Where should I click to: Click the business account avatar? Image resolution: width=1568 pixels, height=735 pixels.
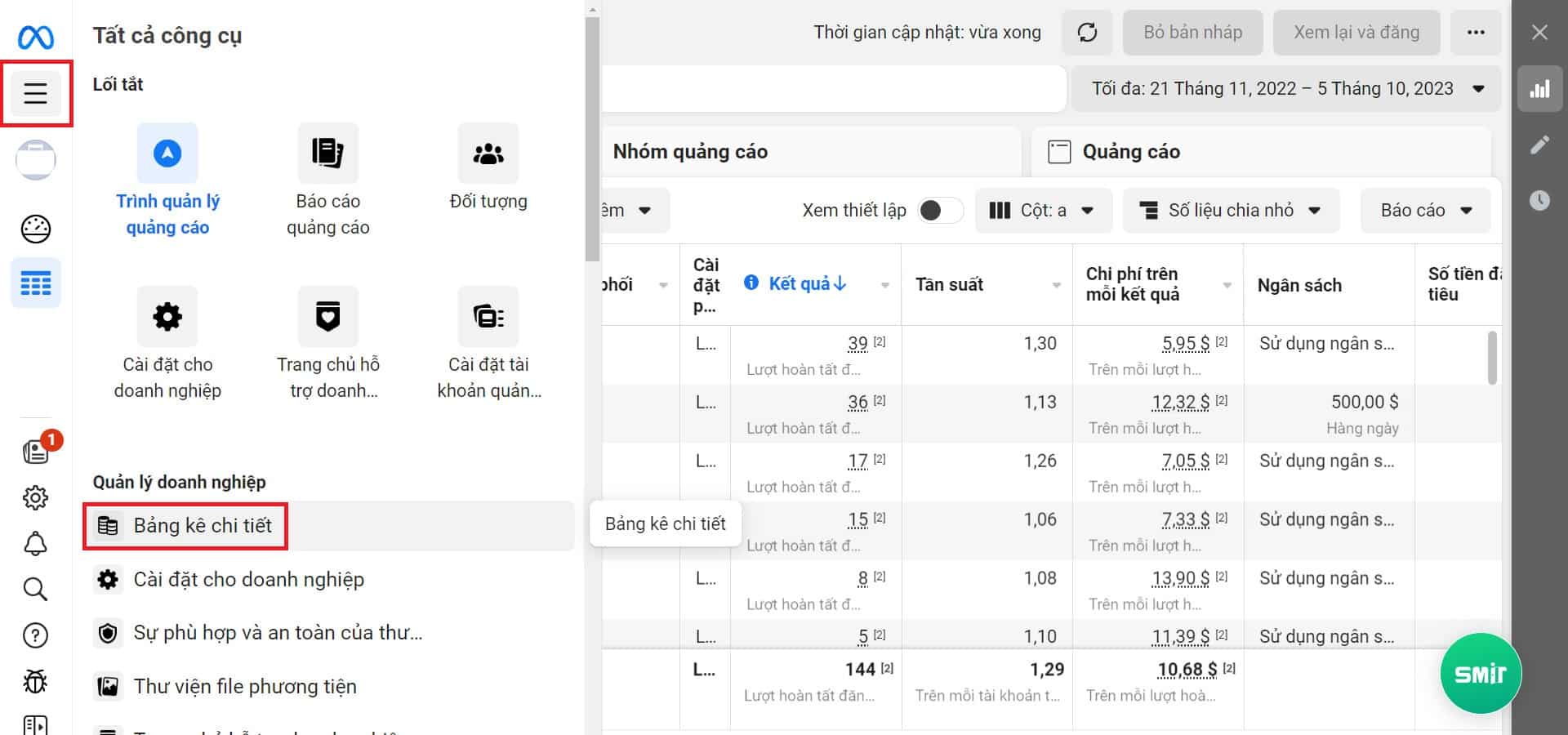tap(35, 160)
